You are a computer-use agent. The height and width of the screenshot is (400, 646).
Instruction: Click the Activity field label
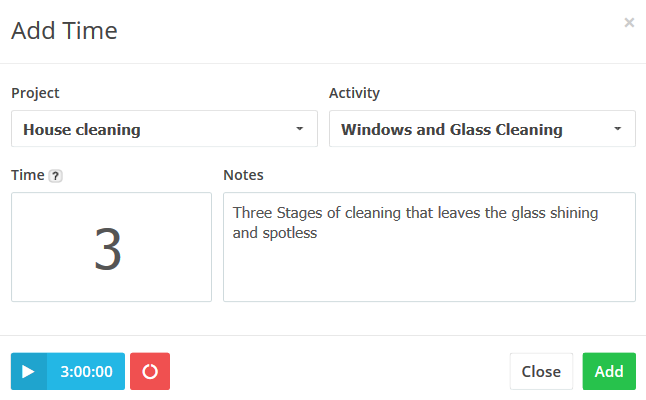[354, 93]
